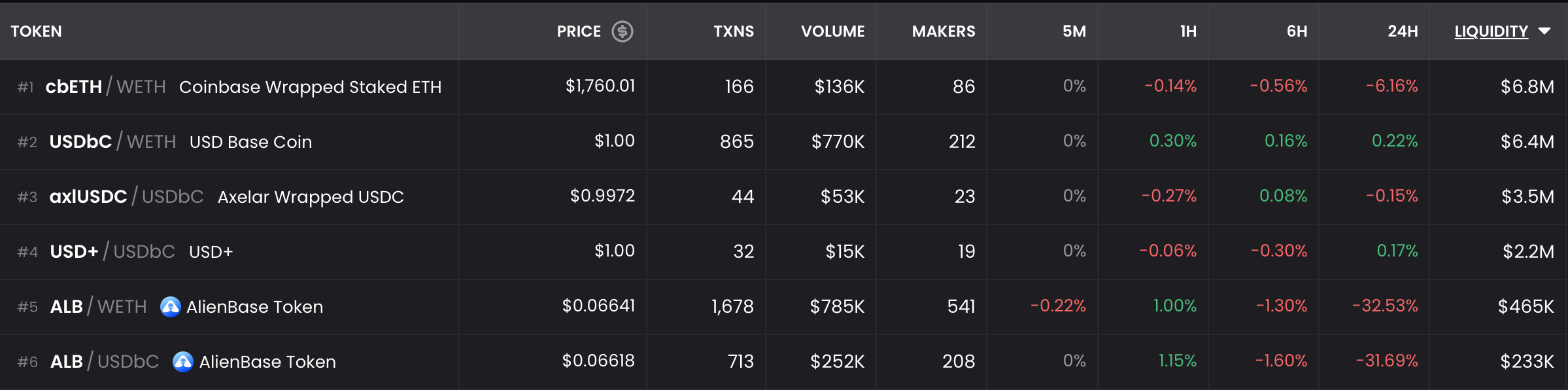Click the $785K volume cell
Screen dimensions: 1568x390
click(x=837, y=306)
